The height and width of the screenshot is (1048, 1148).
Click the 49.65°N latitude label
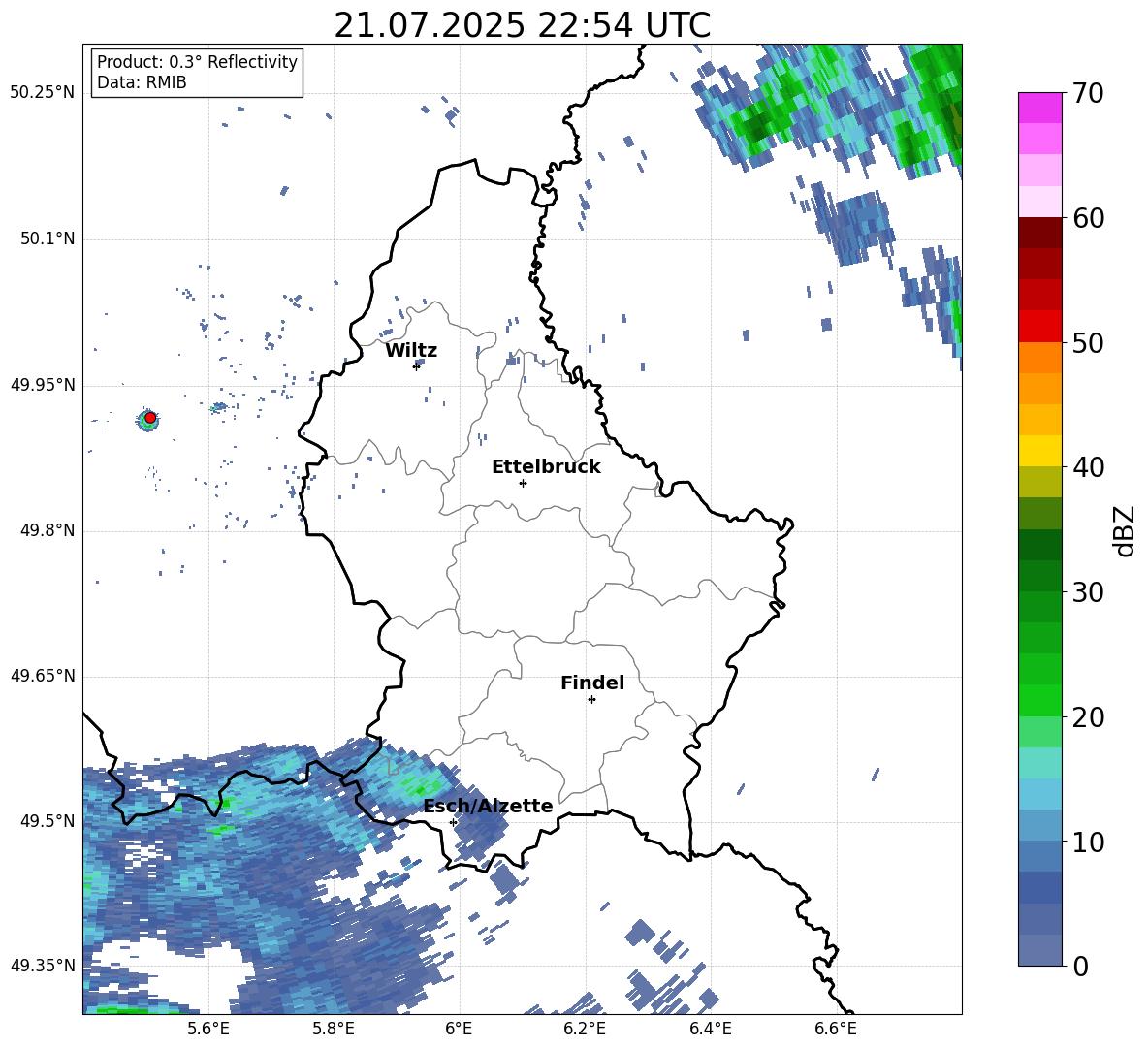[43, 675]
